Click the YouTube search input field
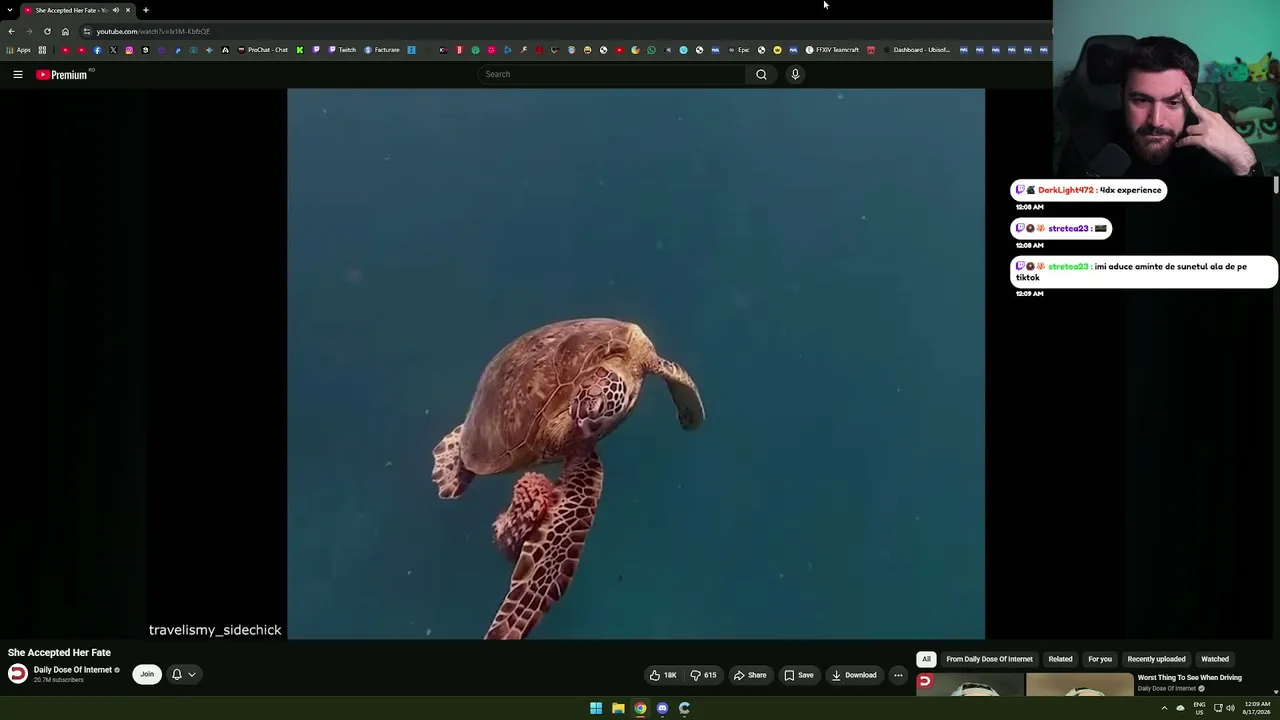The height and width of the screenshot is (720, 1280). (612, 74)
